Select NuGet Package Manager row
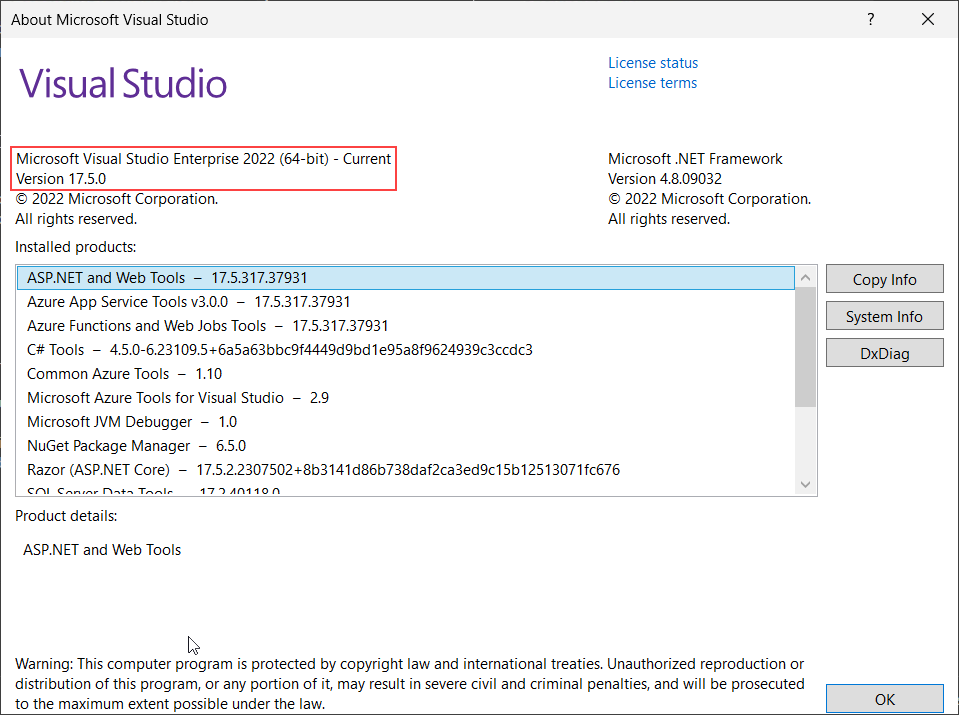 (x=406, y=446)
